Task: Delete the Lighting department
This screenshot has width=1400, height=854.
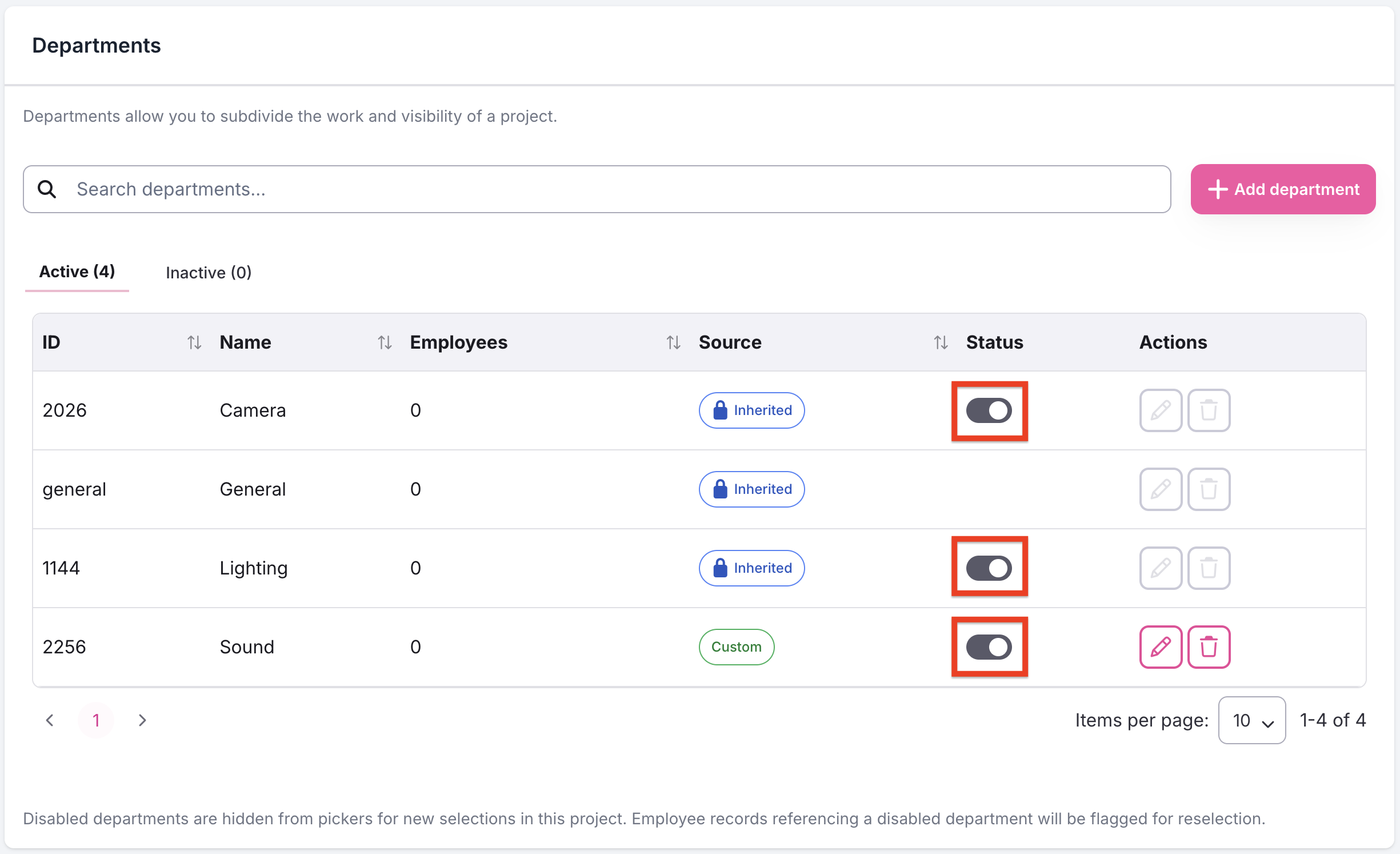Action: [x=1209, y=568]
